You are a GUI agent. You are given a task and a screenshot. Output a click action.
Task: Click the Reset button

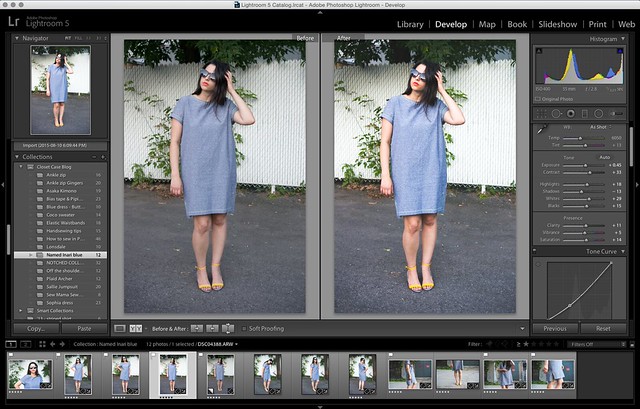tap(603, 328)
